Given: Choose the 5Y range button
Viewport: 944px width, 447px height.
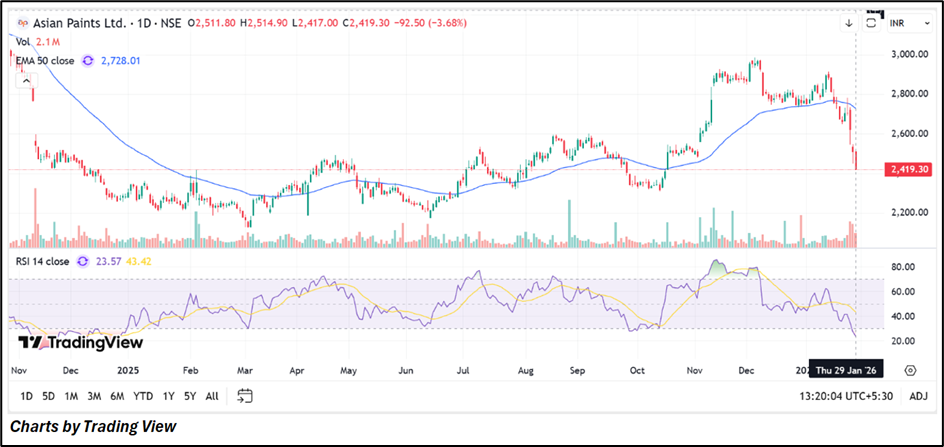Looking at the screenshot, I should [x=190, y=396].
